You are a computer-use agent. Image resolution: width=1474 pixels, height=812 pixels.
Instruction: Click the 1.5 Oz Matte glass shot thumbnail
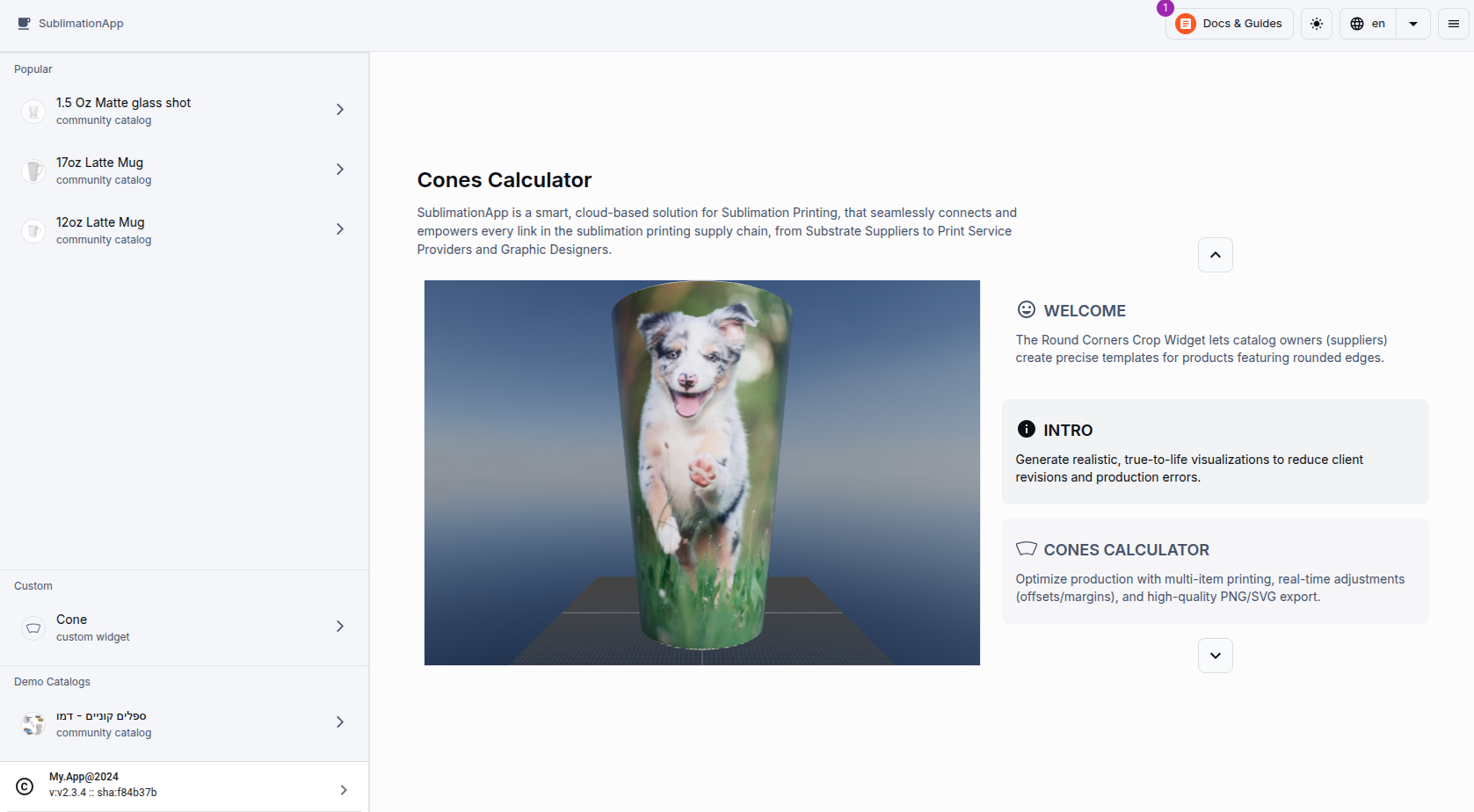click(x=33, y=112)
